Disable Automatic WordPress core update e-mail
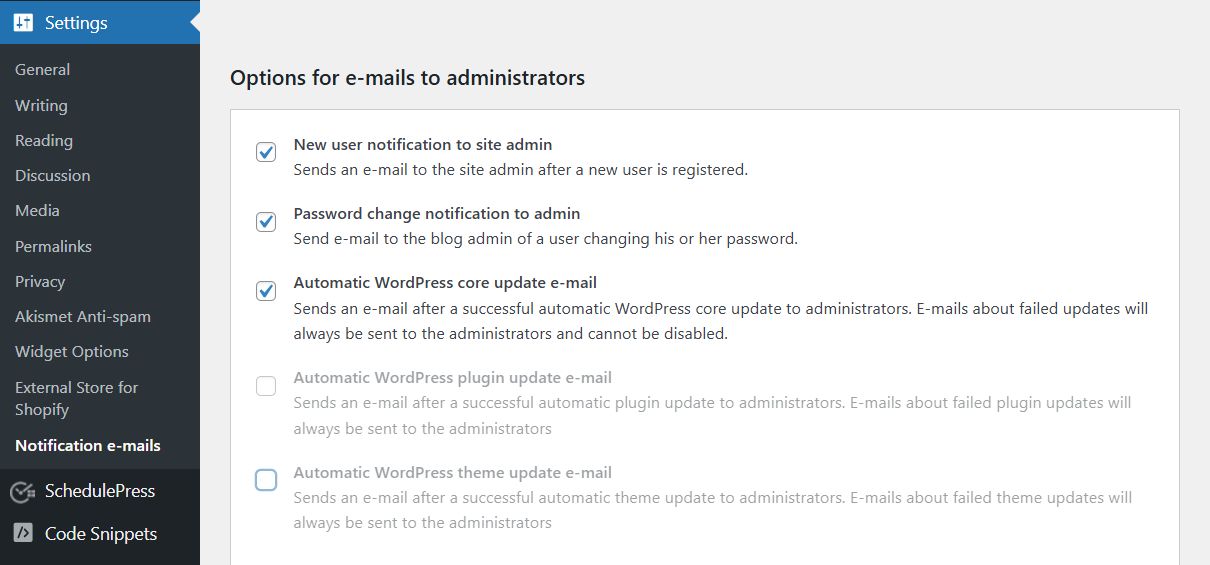This screenshot has height=565, width=1210. [x=266, y=291]
